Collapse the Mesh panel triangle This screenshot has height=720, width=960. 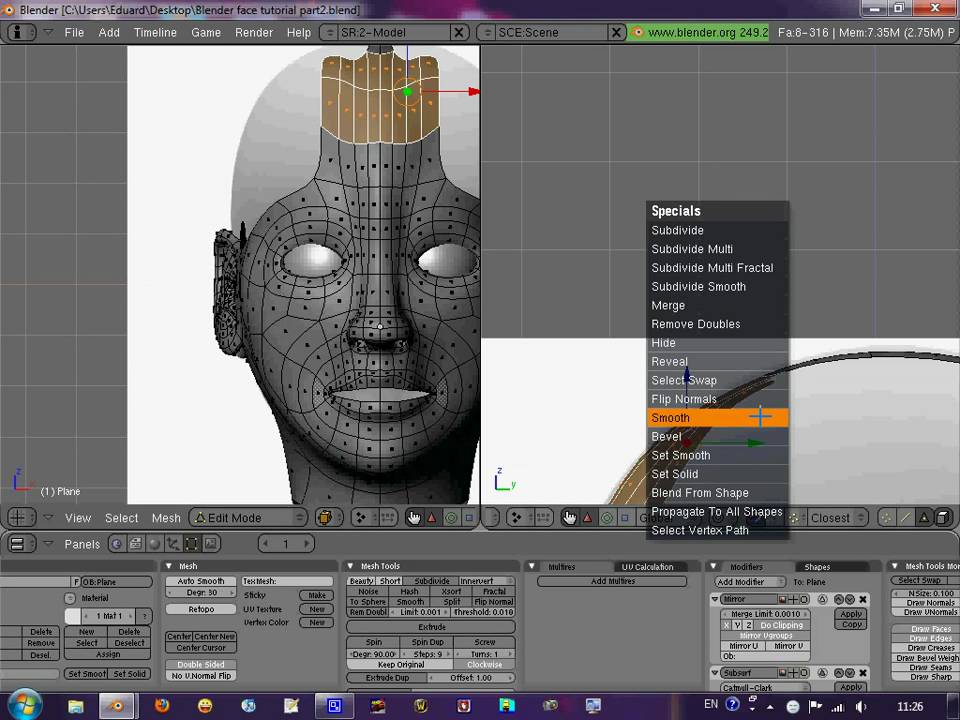coord(169,566)
